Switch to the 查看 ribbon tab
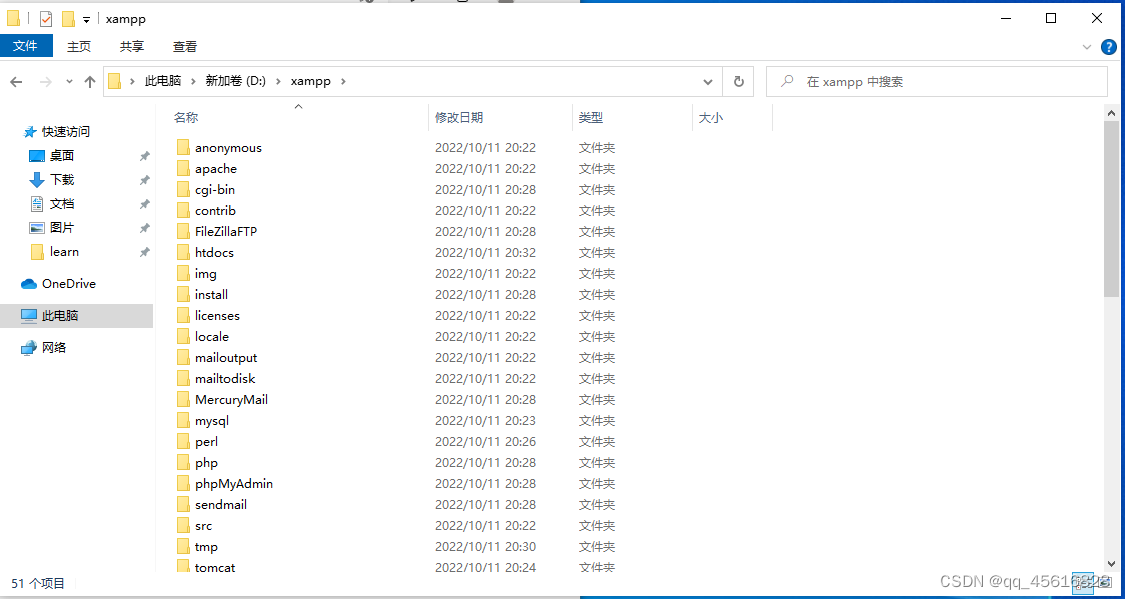This screenshot has height=599, width=1125. 185,47
